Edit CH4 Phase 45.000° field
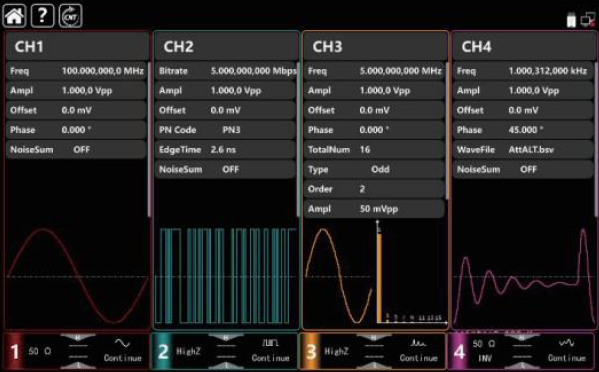This screenshot has height=372, width=599. (x=523, y=130)
